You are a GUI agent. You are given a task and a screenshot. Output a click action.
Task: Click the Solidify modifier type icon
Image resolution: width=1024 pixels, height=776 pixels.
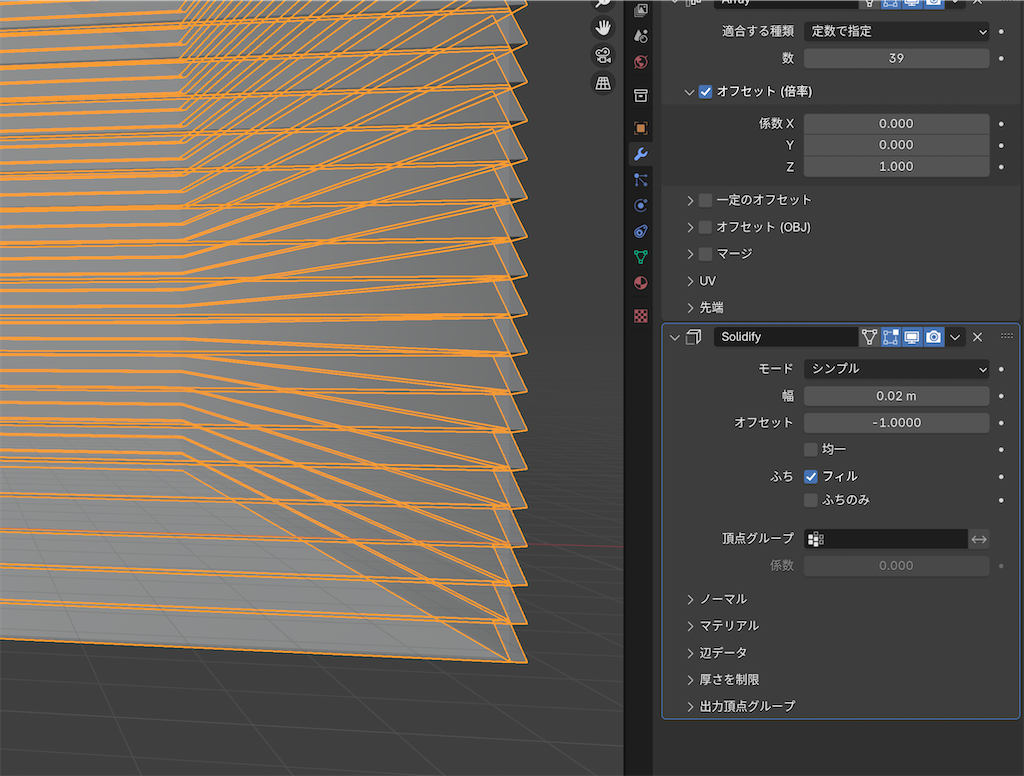694,337
